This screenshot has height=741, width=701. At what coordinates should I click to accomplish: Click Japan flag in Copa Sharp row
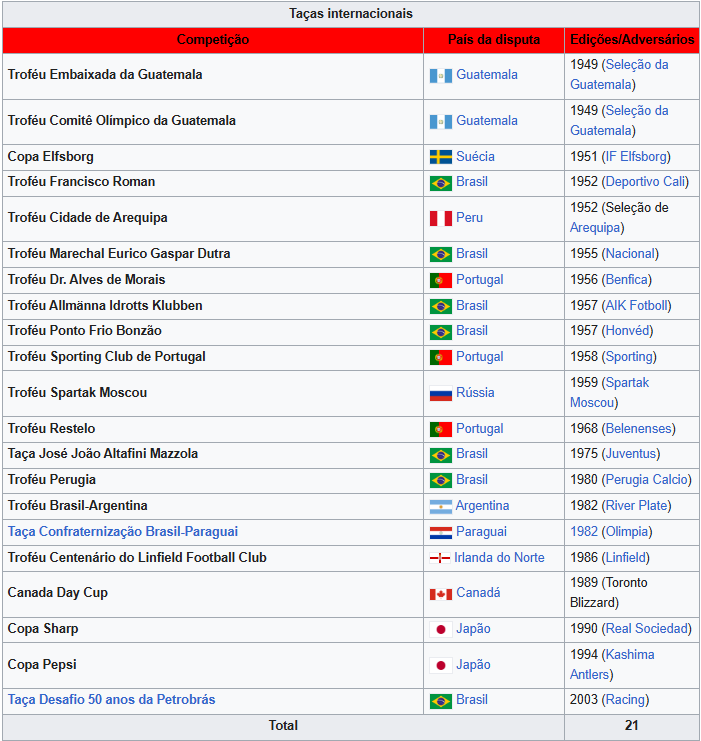pos(441,629)
